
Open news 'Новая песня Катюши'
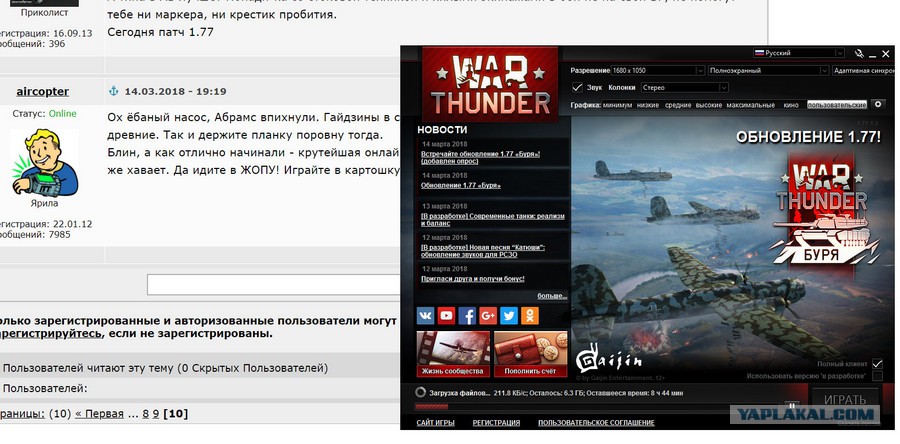483,251
